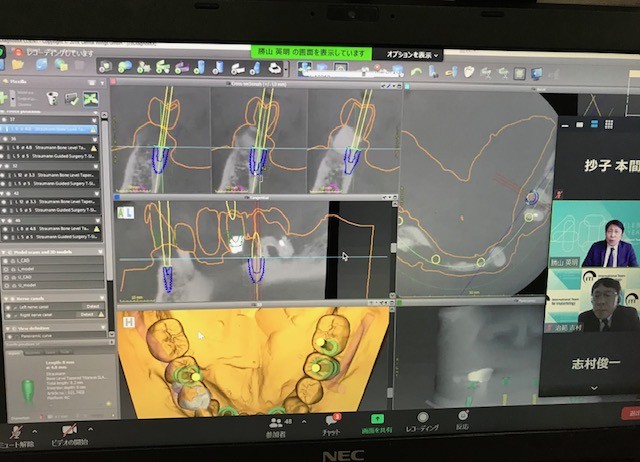Click the green plus add implant icon

(3, 98)
